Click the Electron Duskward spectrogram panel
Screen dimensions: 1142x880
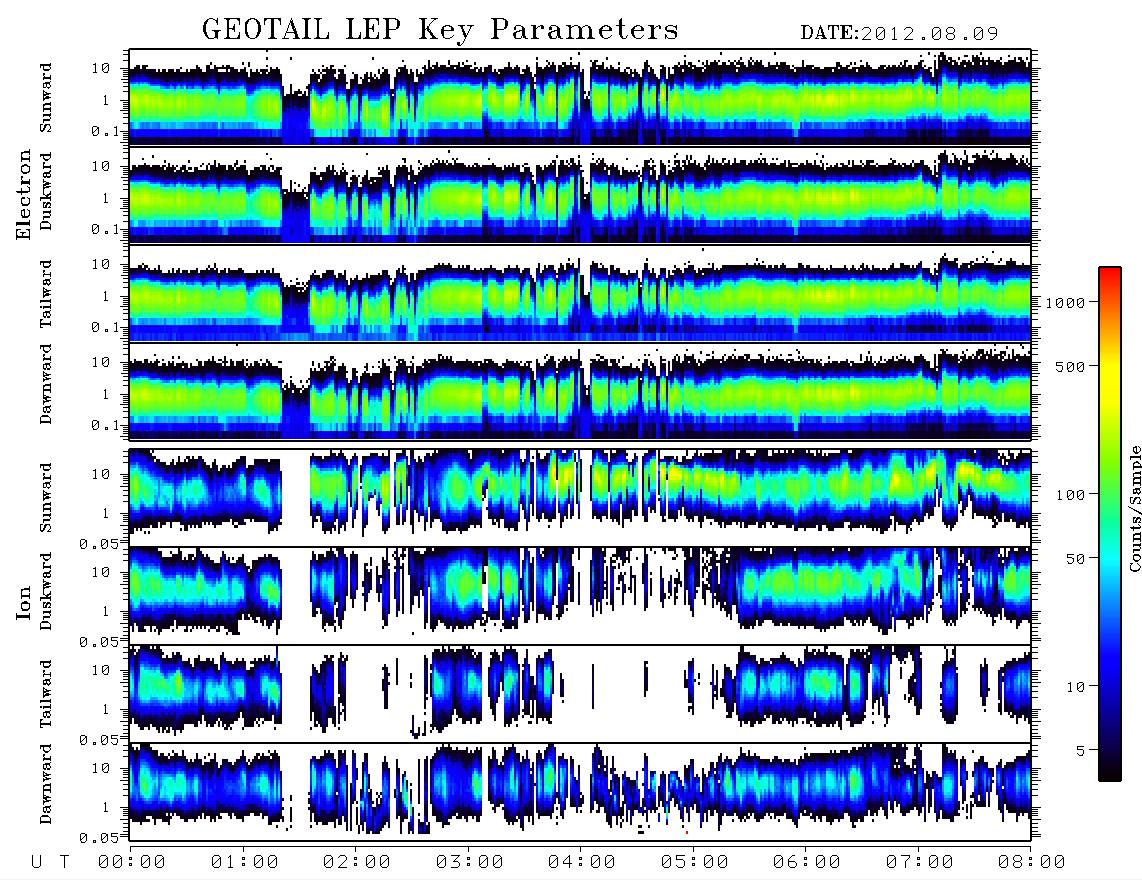[x=580, y=194]
